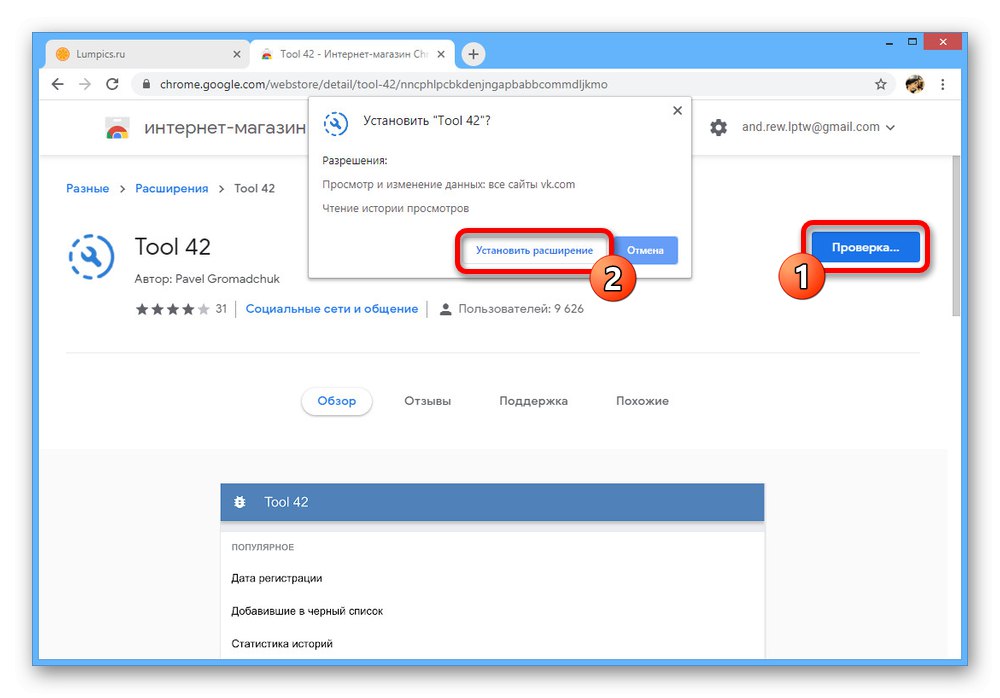1000x698 pixels.
Task: Open a new tab with the plus button
Action: click(x=473, y=54)
